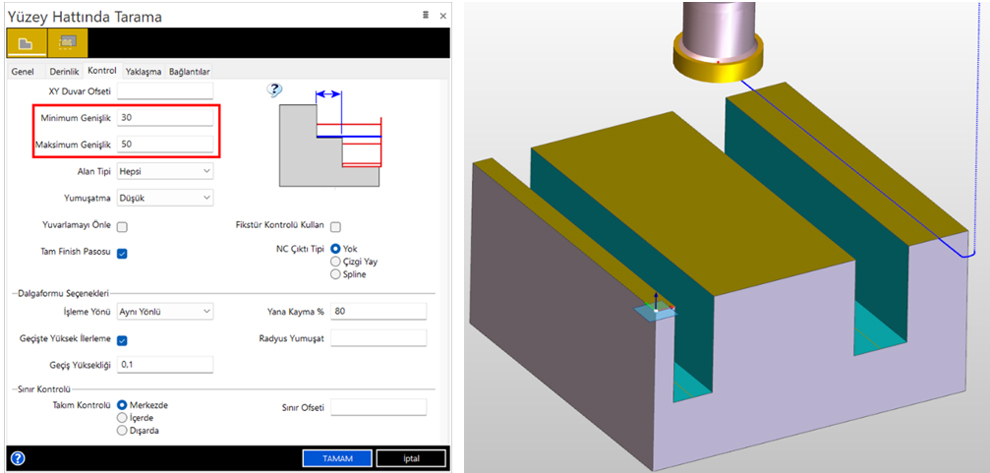Switch to the Yaklaşma tab

coord(143,71)
